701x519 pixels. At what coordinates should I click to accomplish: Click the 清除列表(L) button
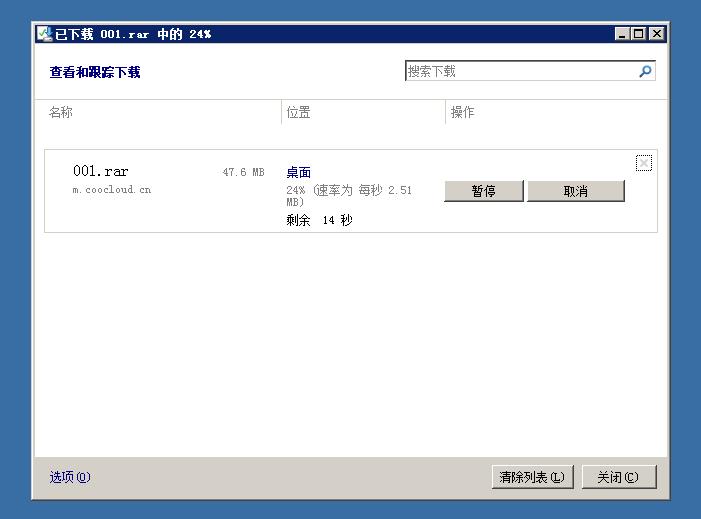click(532, 477)
